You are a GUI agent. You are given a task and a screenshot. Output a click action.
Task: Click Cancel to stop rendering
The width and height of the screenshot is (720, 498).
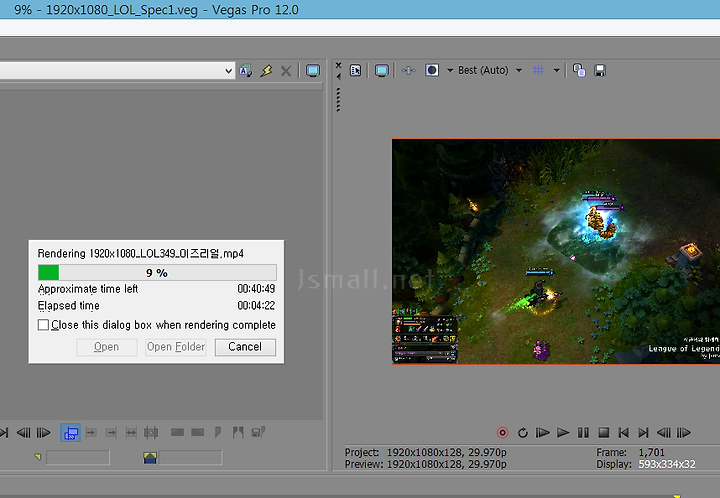tap(245, 347)
